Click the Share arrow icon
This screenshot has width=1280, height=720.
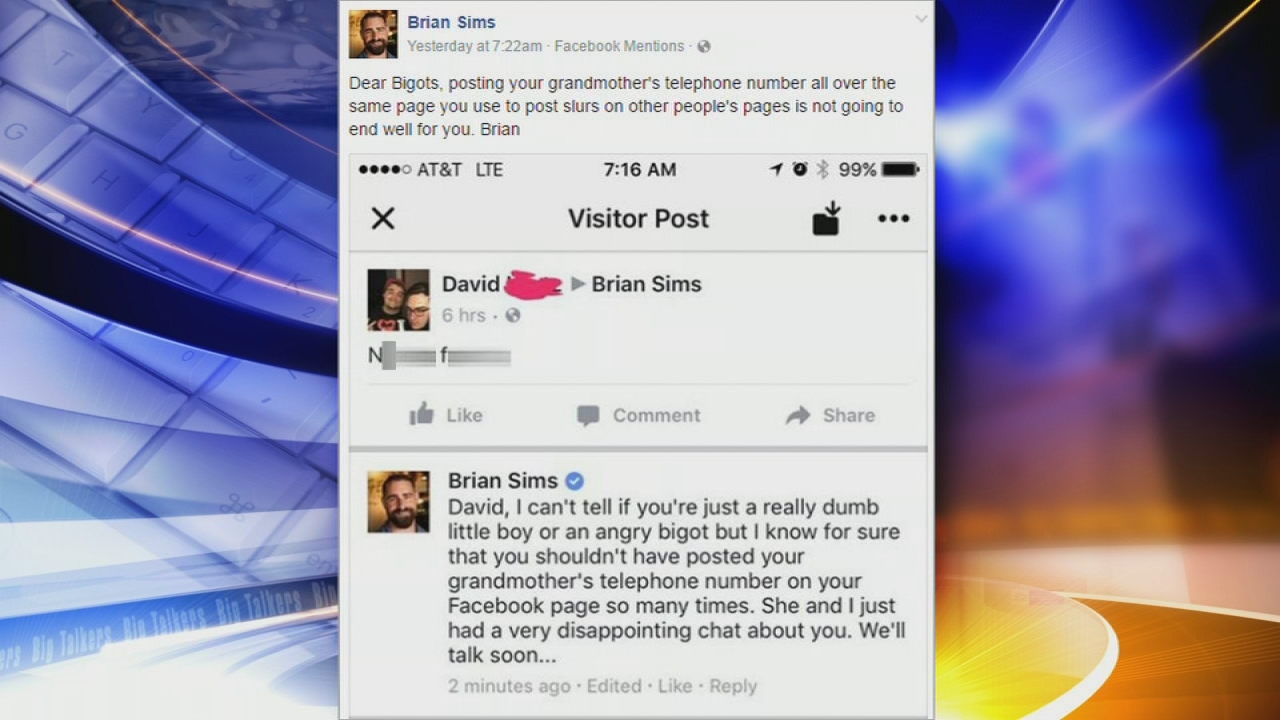(798, 416)
